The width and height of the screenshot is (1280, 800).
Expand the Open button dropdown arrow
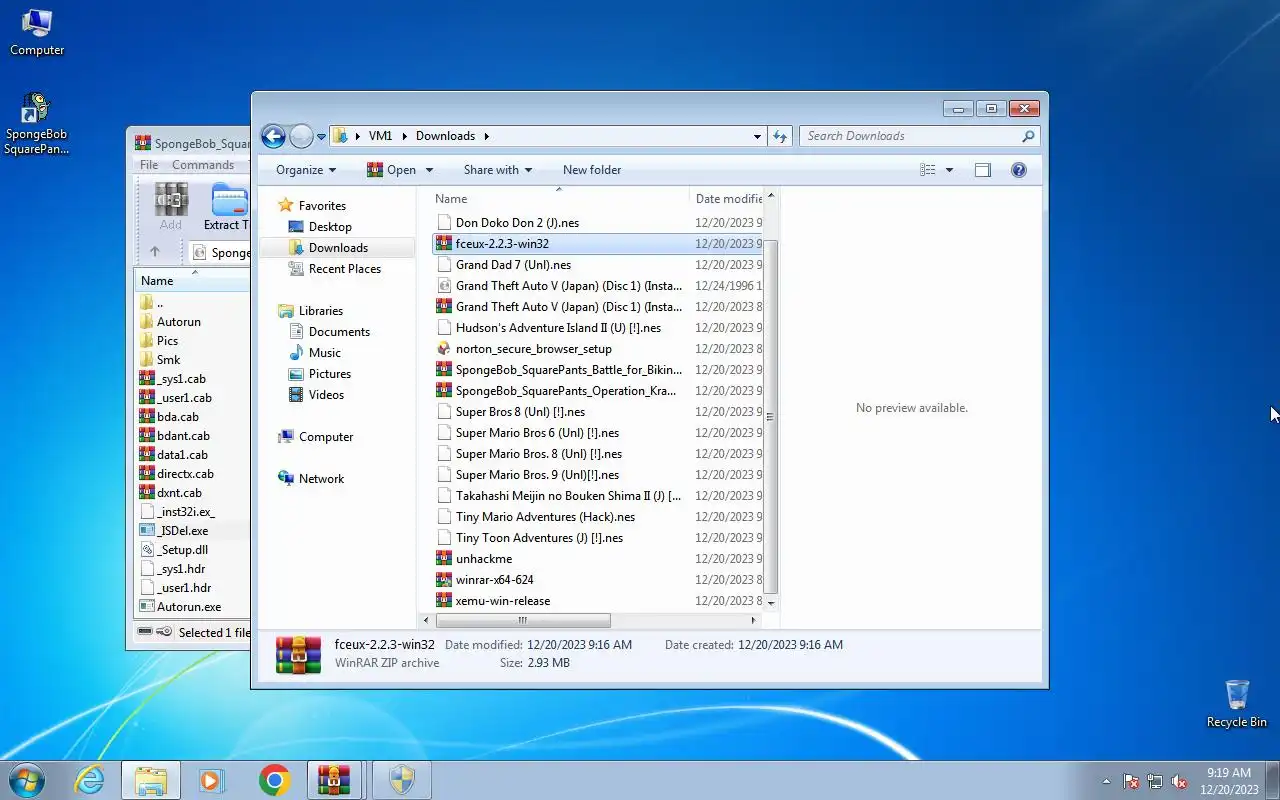429,170
